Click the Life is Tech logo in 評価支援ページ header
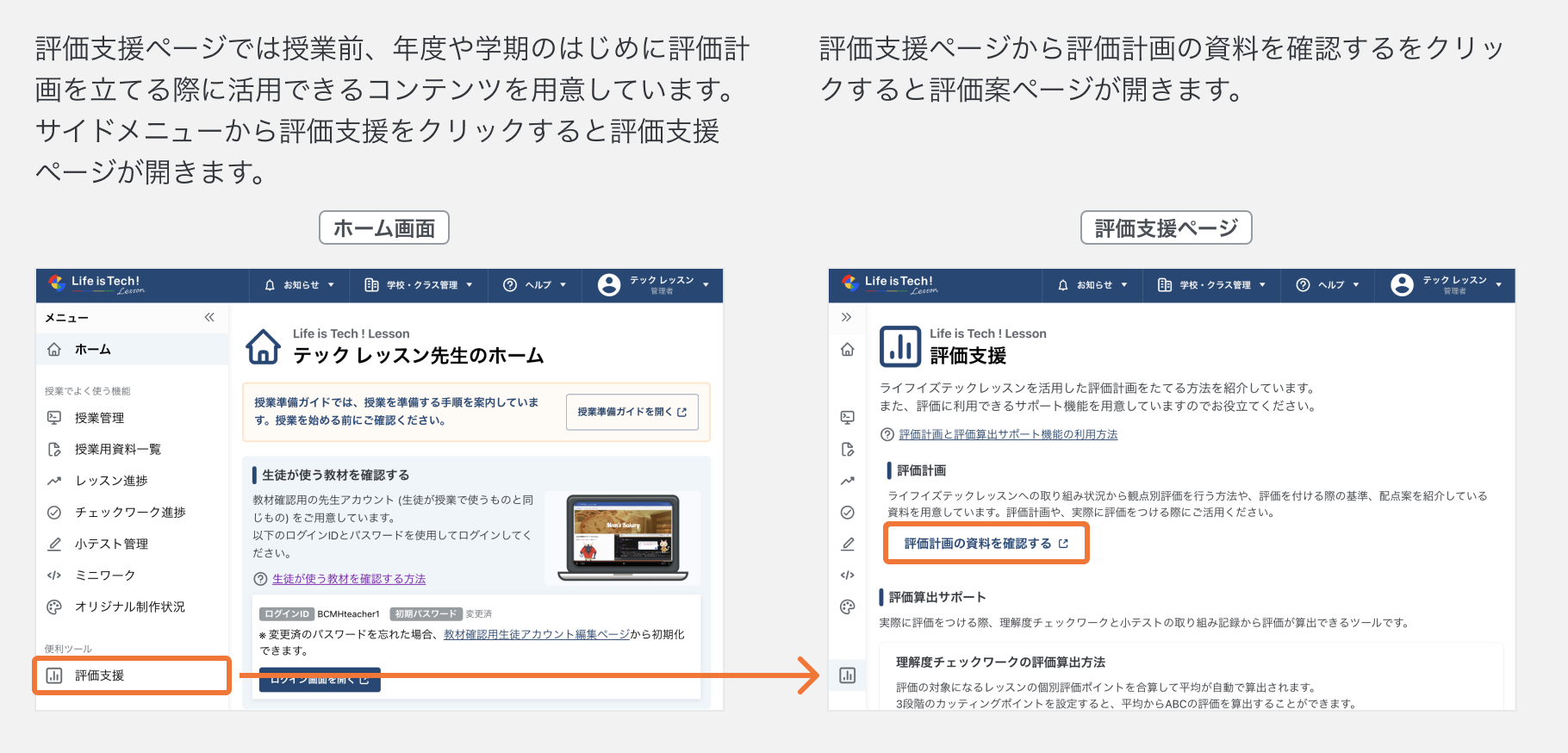Image resolution: width=1568 pixels, height=753 pixels. pyautogui.click(x=890, y=284)
